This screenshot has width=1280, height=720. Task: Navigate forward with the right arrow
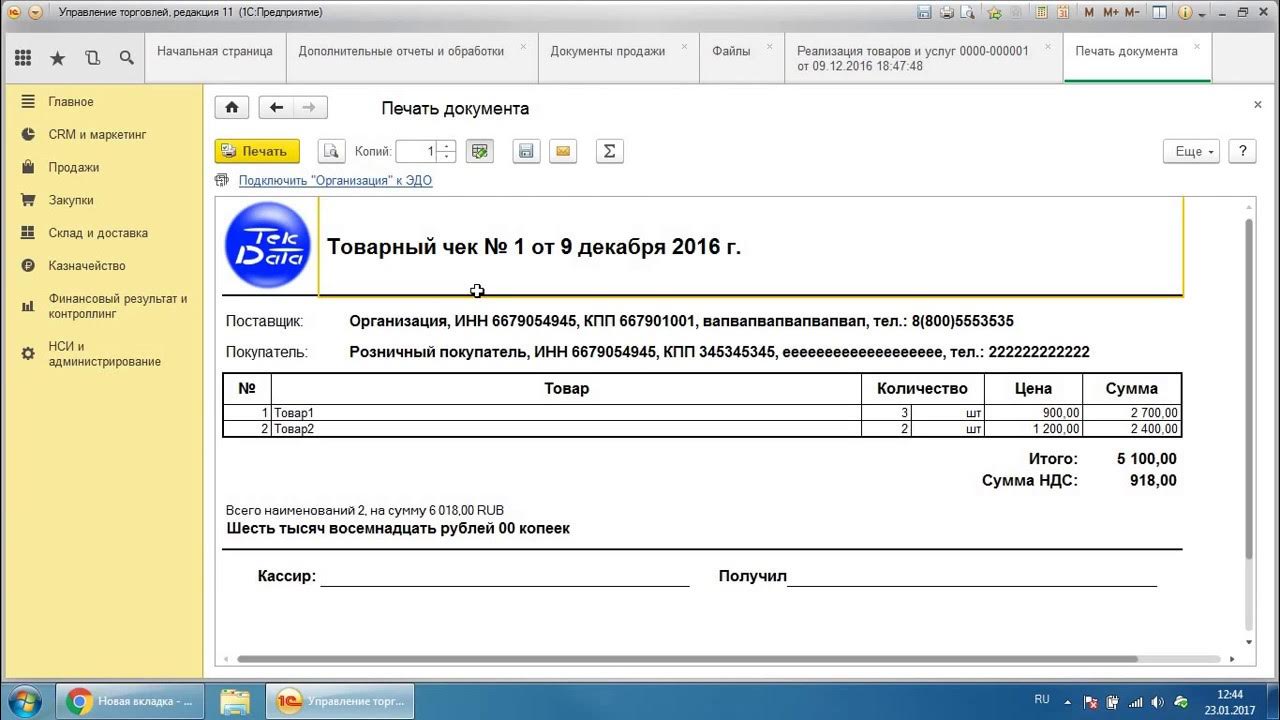(310, 108)
